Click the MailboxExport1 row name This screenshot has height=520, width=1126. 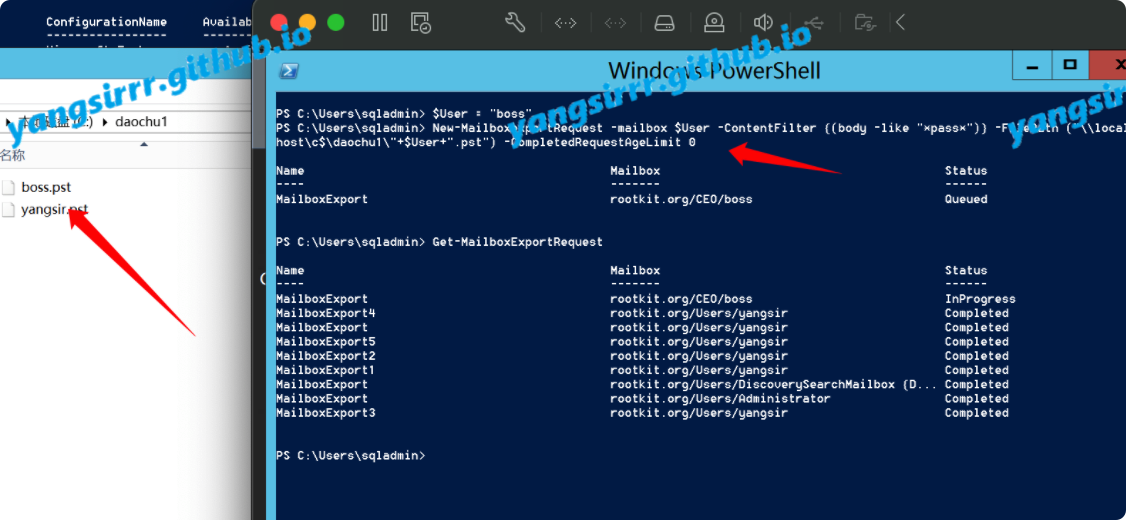coord(325,371)
